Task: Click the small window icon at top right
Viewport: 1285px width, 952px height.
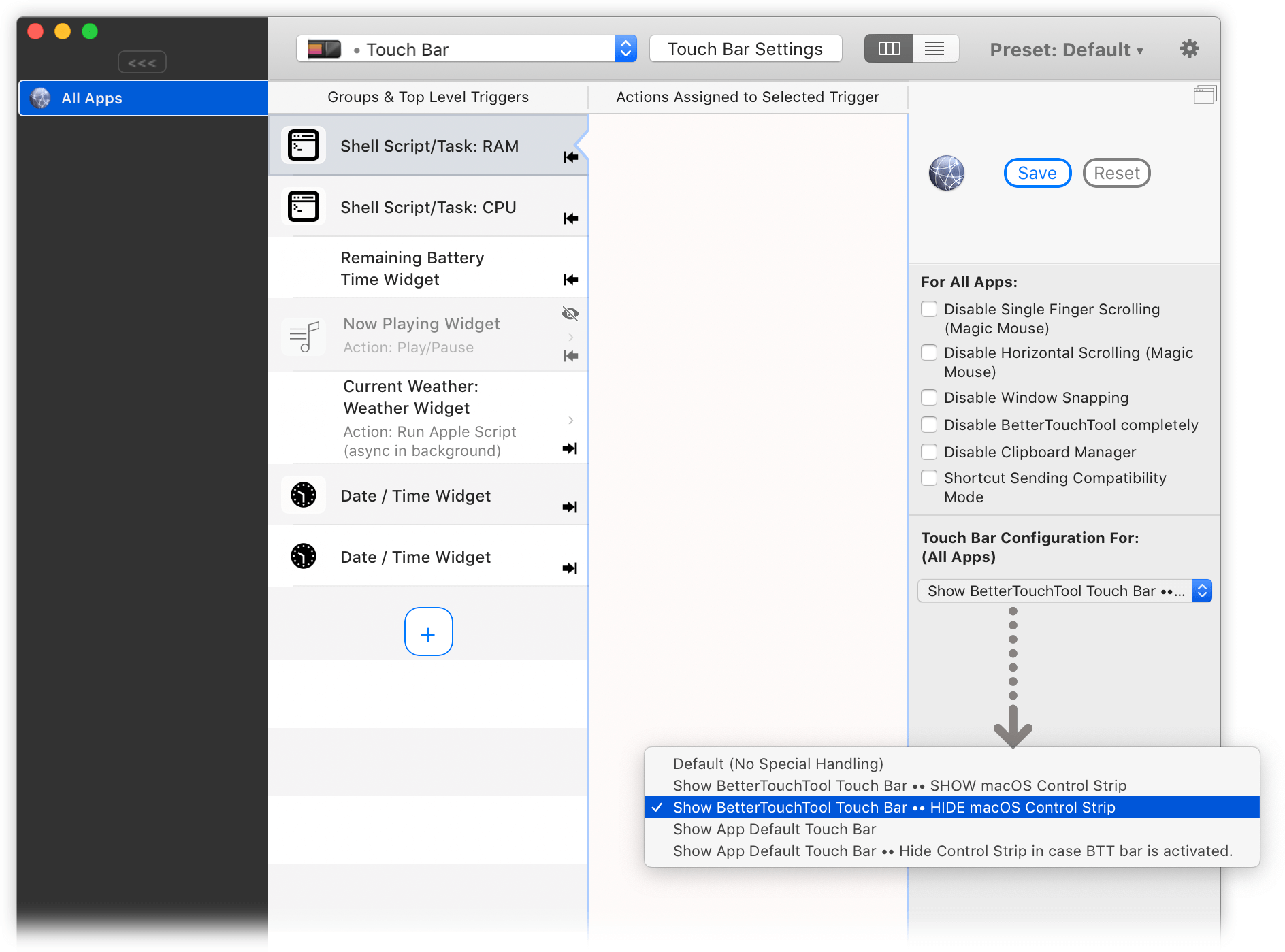Action: [1205, 95]
